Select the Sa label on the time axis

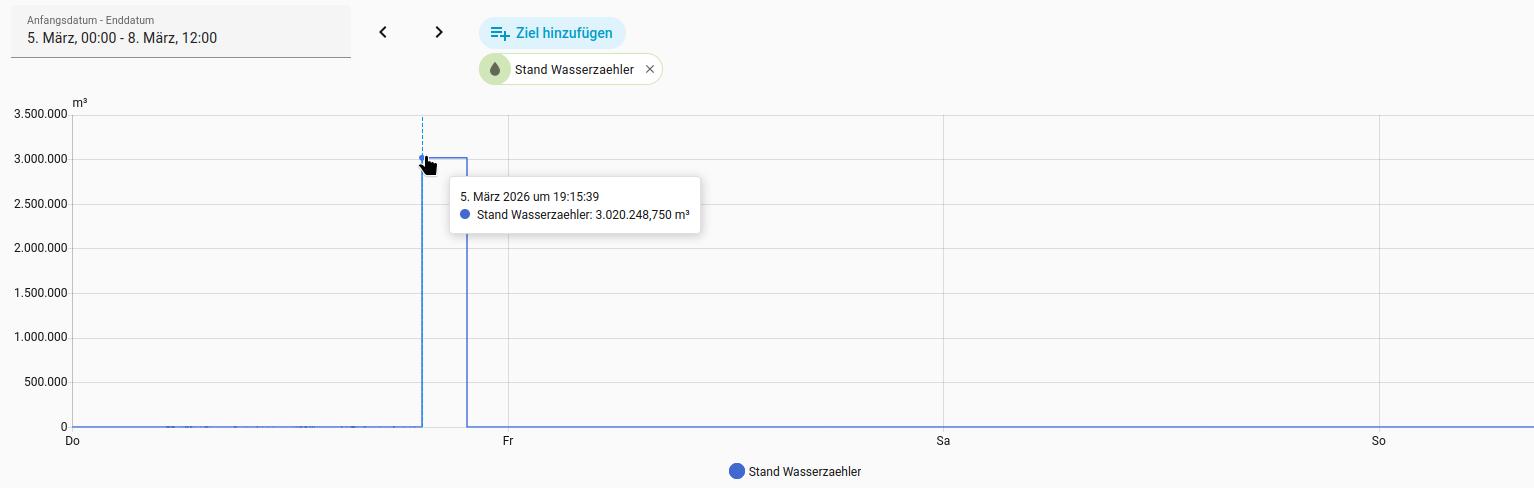pos(943,440)
